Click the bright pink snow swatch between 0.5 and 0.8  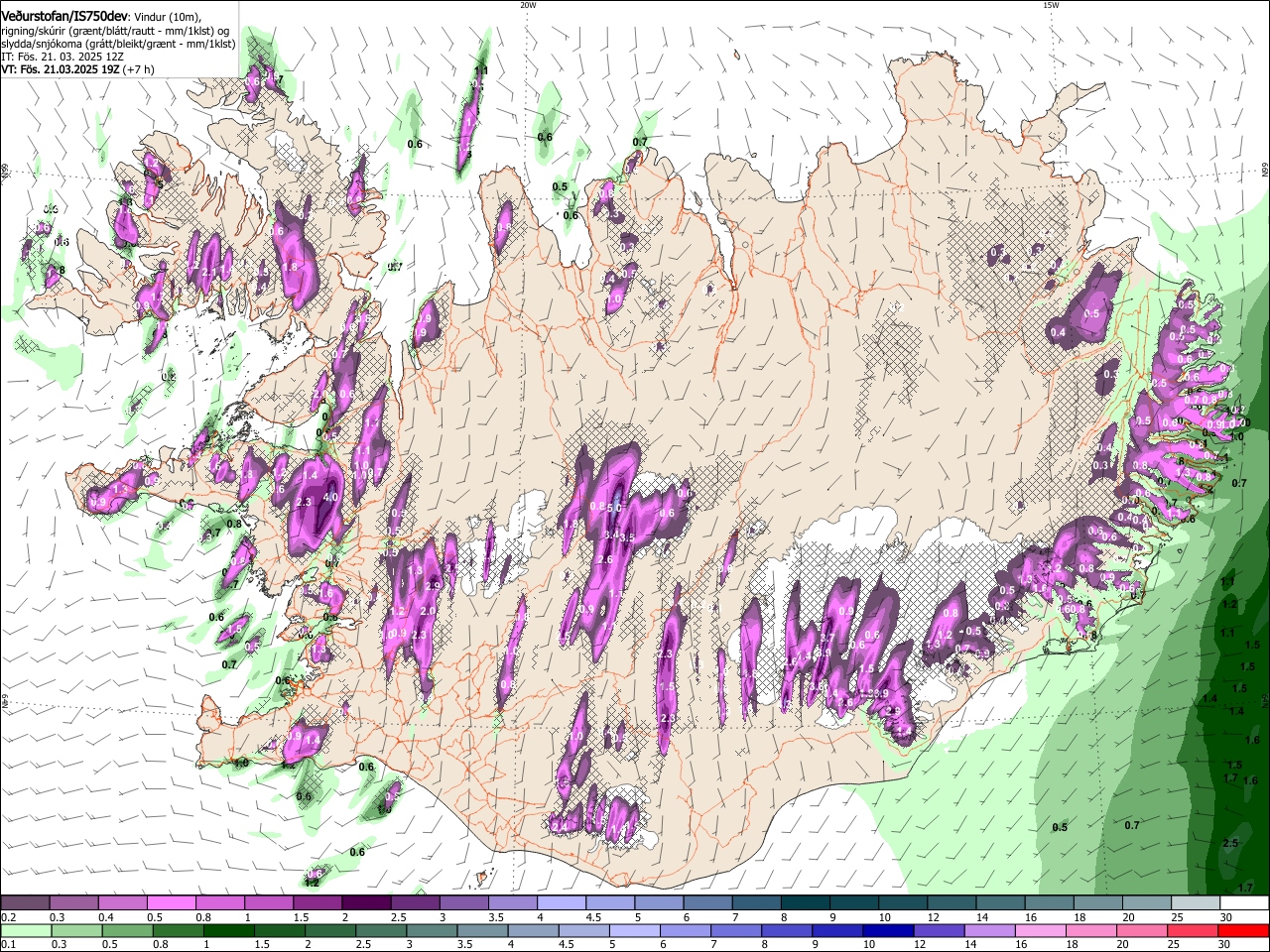point(171,903)
